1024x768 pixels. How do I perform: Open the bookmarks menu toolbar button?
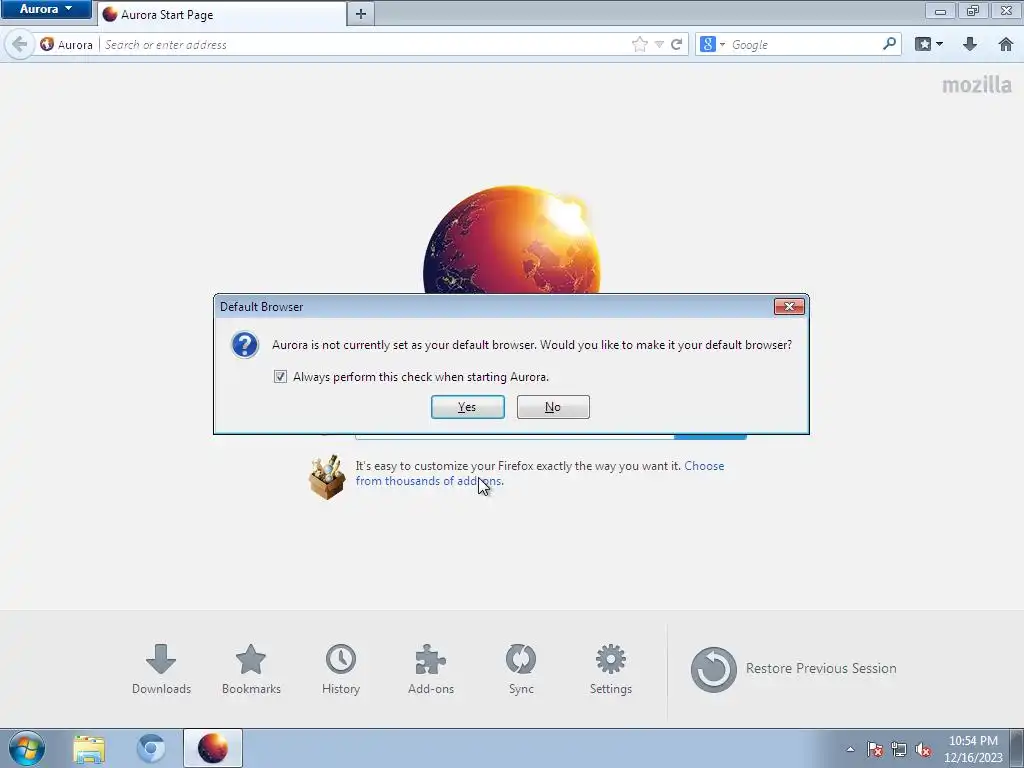(x=923, y=44)
